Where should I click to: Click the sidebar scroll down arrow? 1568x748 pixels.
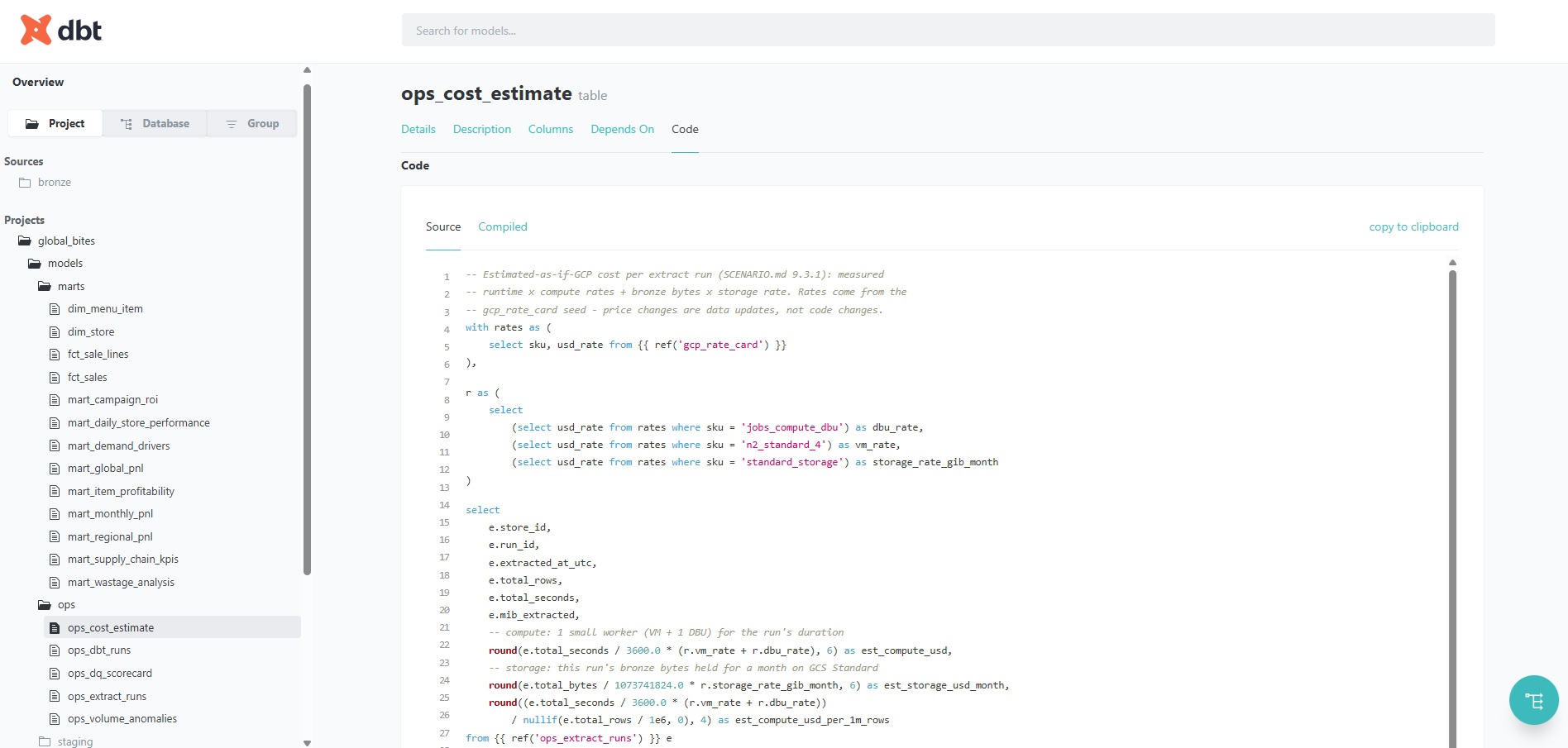pyautogui.click(x=307, y=743)
